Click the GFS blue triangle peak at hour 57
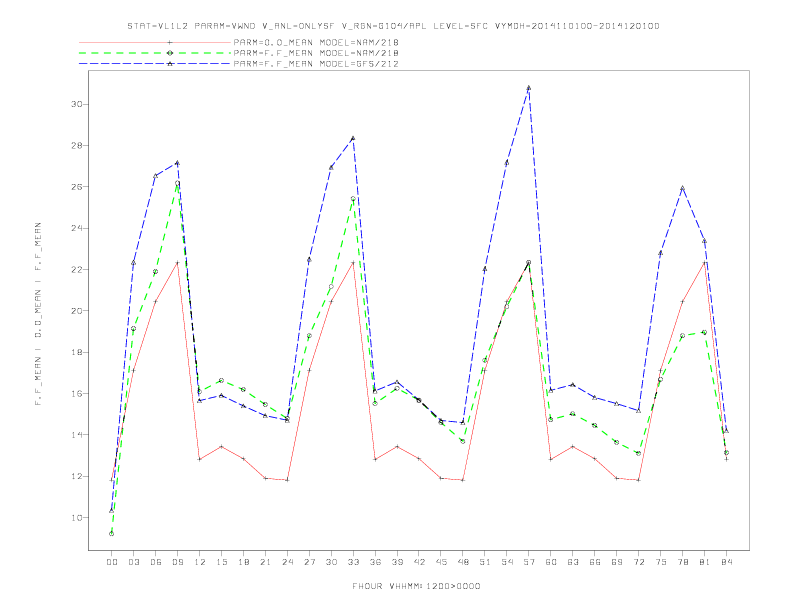This screenshot has width=792, height=612. (529, 88)
